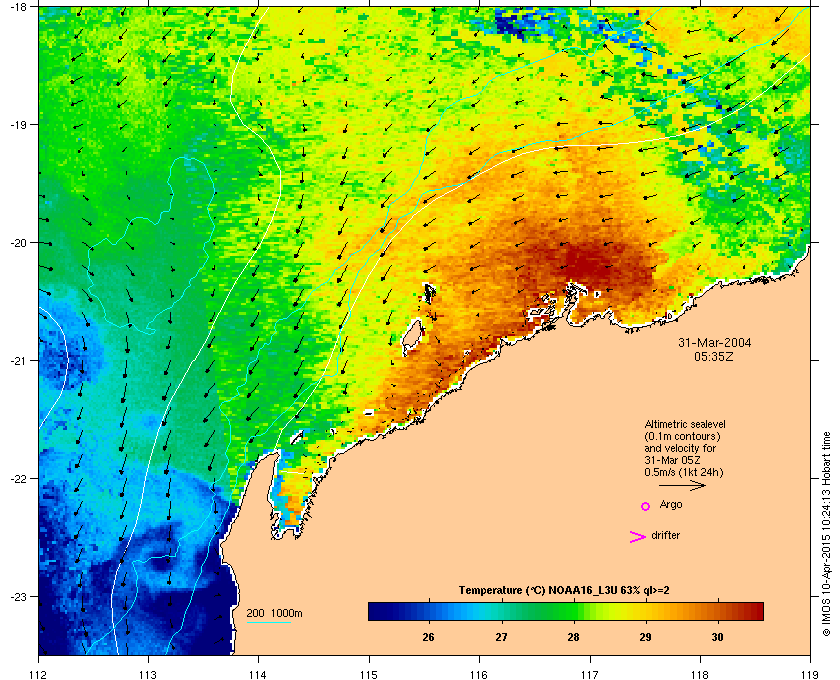The image size is (840, 680).
Task: Click the 'drifter' legend label
Action: [x=665, y=535]
